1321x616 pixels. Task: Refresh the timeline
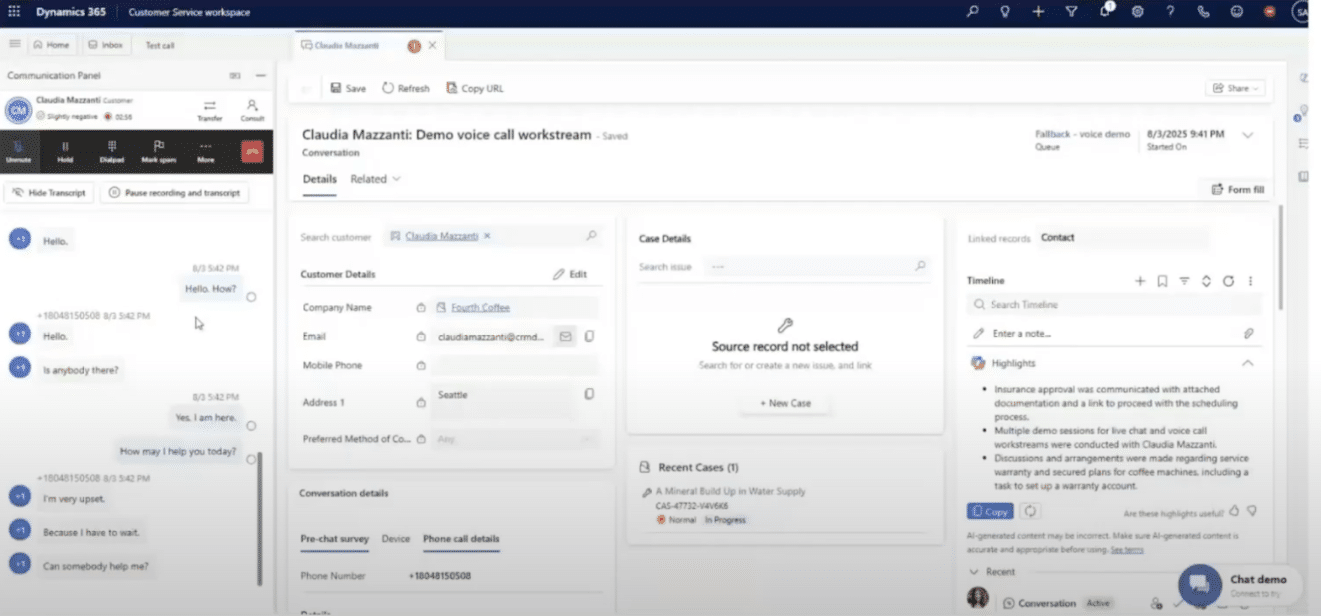point(1228,281)
